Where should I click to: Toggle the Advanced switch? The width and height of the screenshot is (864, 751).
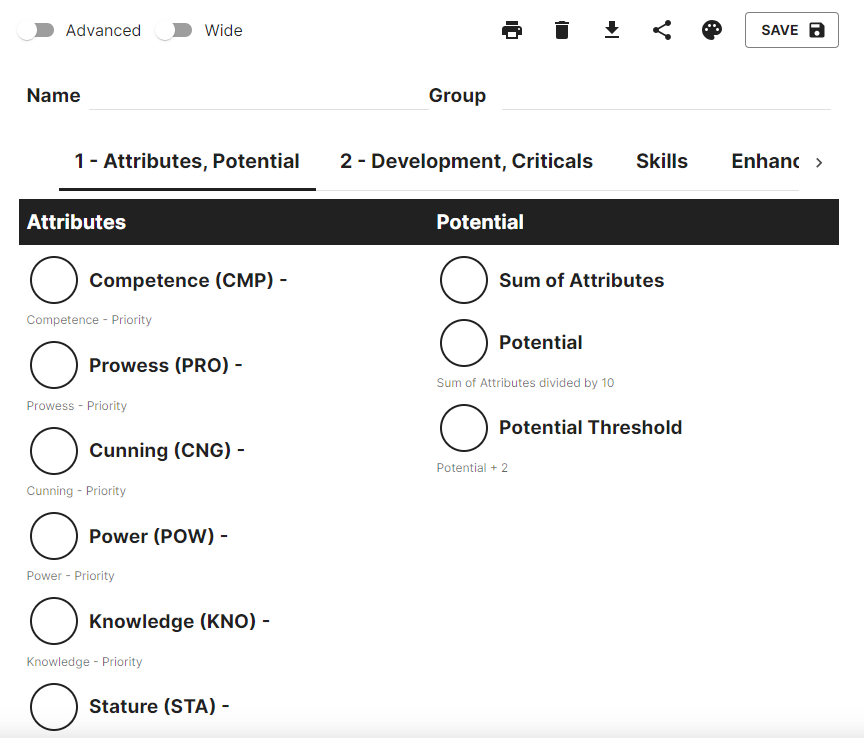(x=36, y=30)
